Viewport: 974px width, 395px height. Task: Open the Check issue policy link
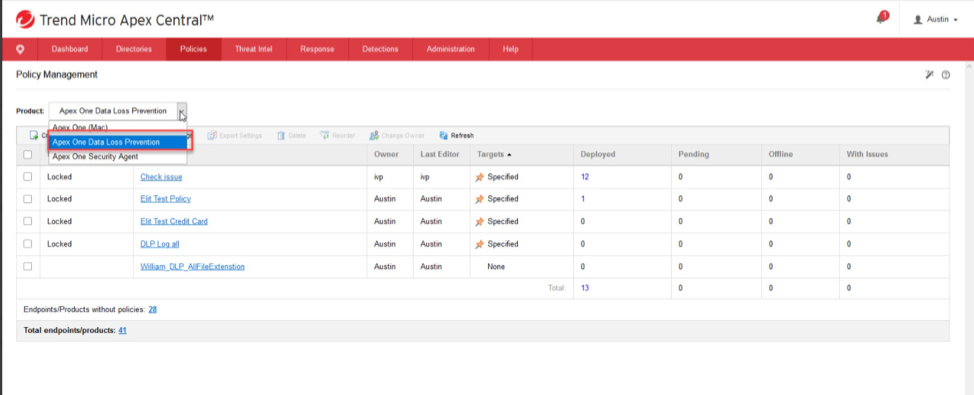(x=161, y=177)
